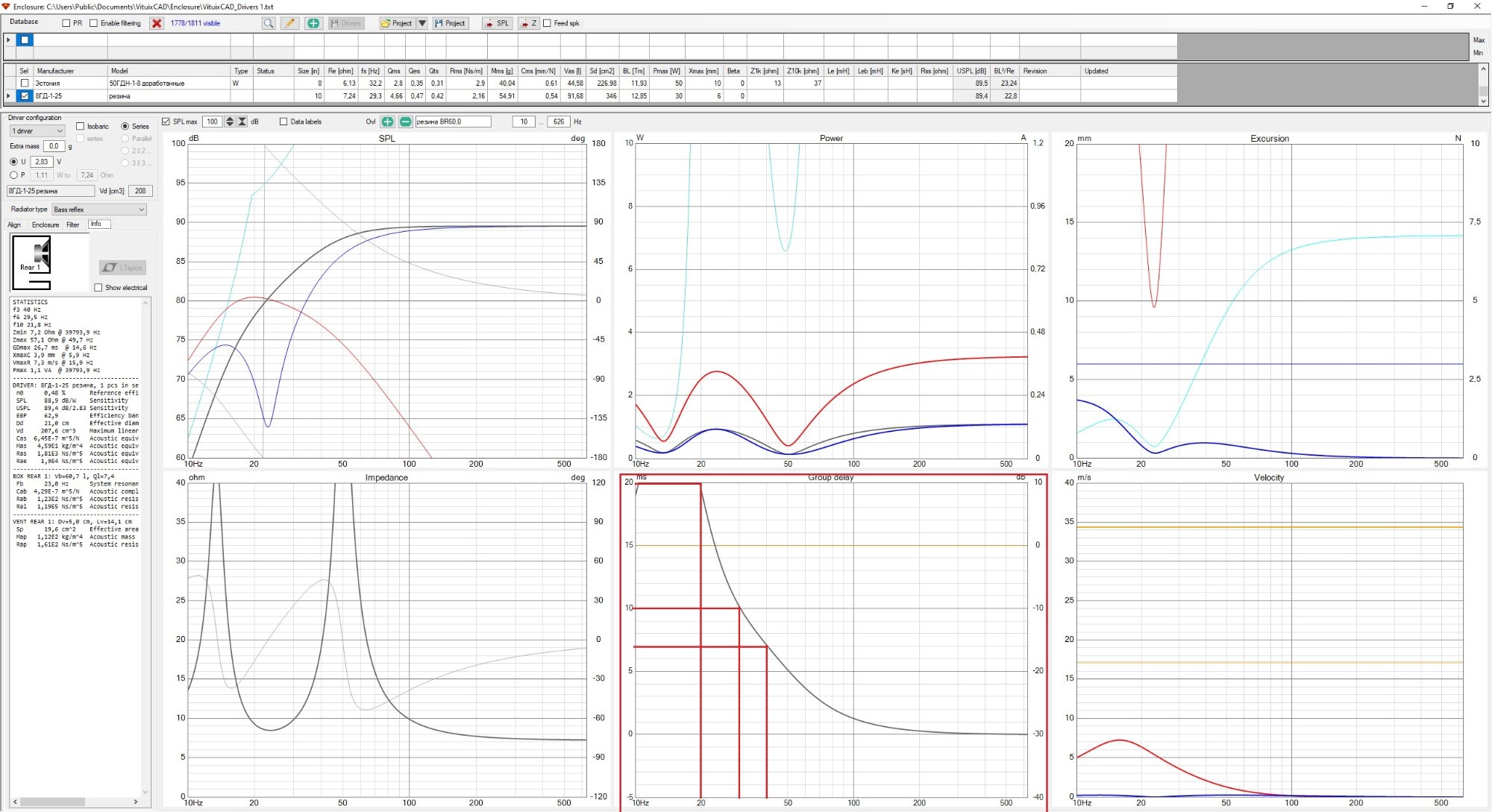Check the Show electrical checkbox
This screenshot has height=812, width=1492.
click(98, 288)
